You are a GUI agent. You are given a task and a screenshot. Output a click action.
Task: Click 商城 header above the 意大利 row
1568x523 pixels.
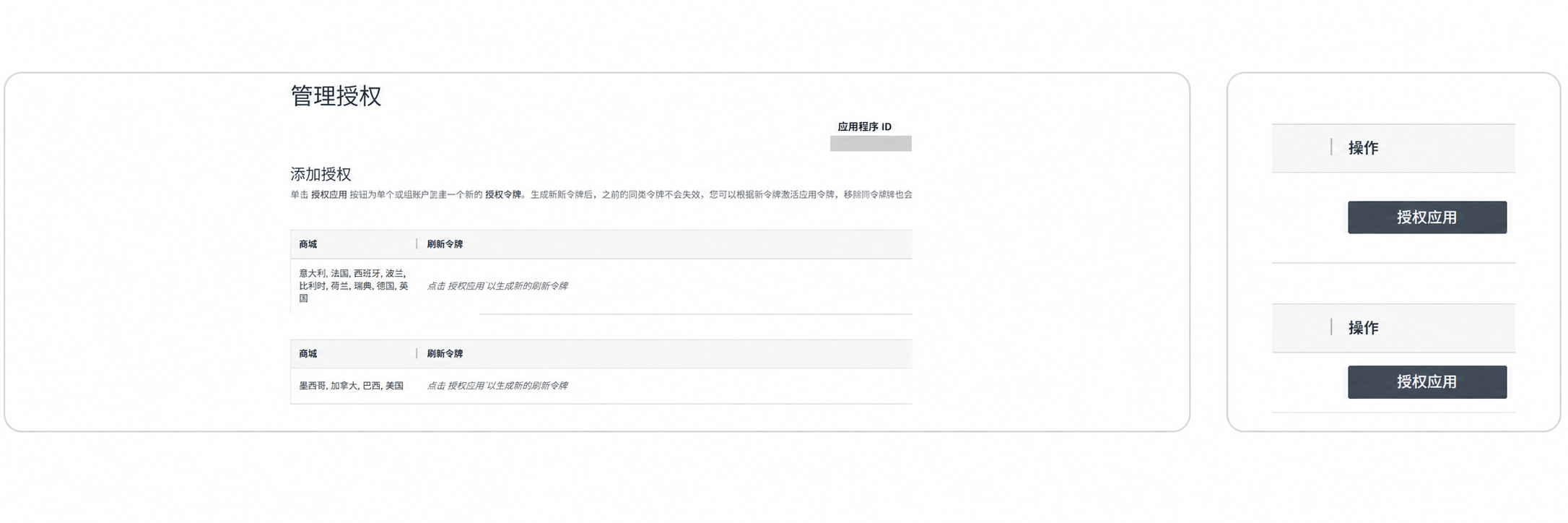click(x=308, y=244)
